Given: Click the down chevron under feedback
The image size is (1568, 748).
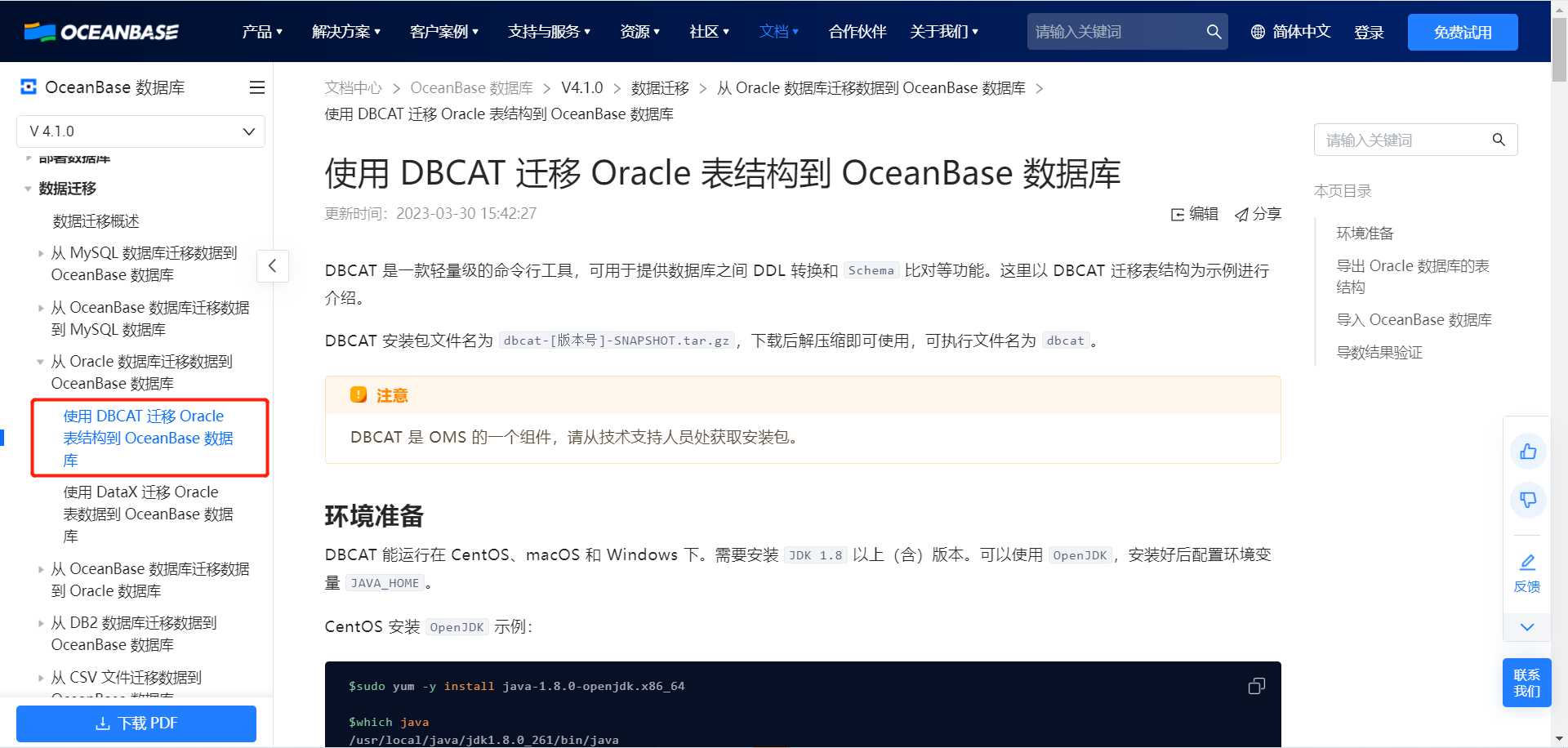Looking at the screenshot, I should click(x=1527, y=627).
